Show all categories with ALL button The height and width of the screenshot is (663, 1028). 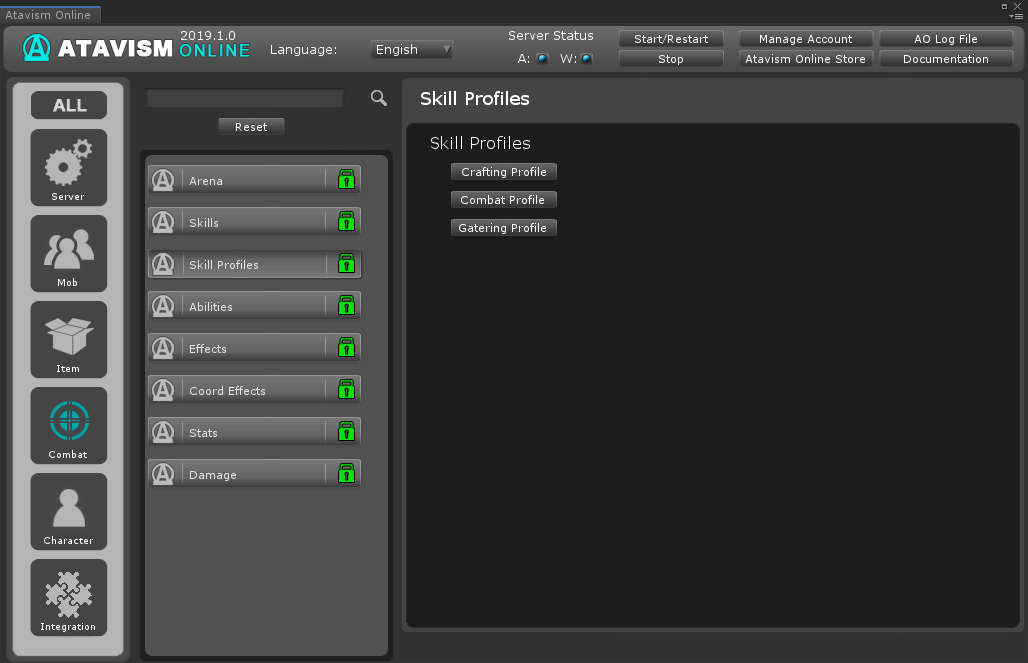point(69,105)
